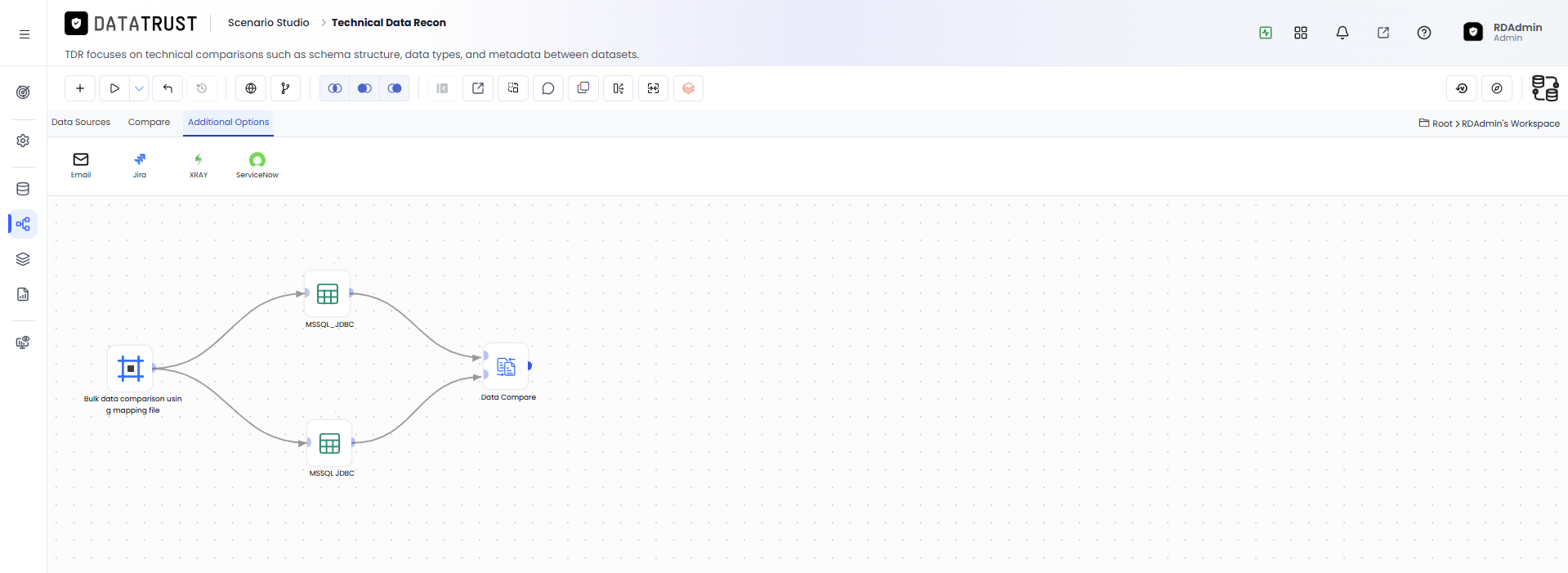Viewport: 1568px width, 573px height.
Task: Click the output port of Data Compare node
Action: tap(529, 365)
